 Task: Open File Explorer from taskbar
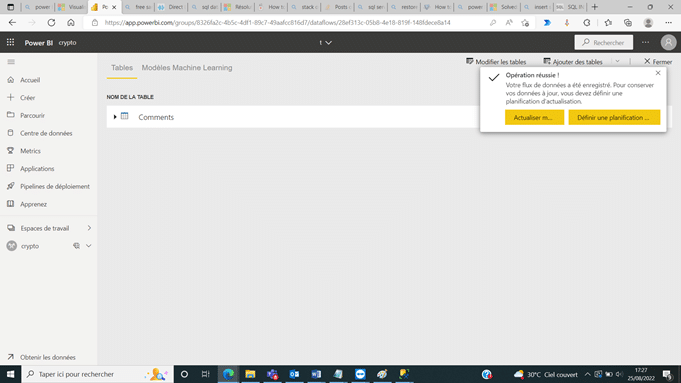(x=250, y=374)
